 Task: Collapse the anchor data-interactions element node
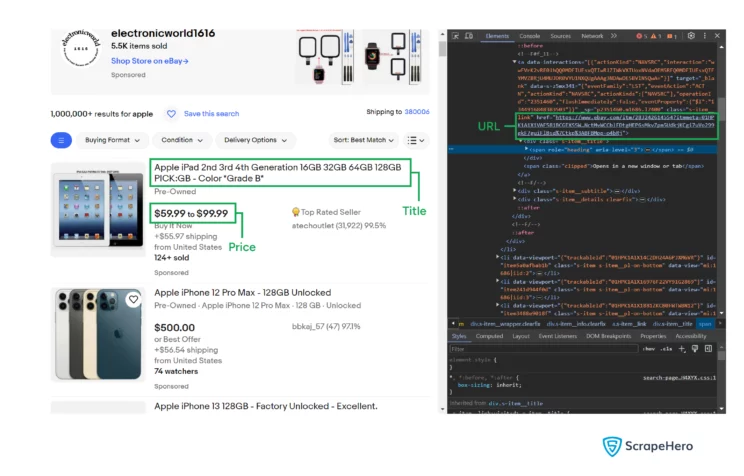[514, 62]
